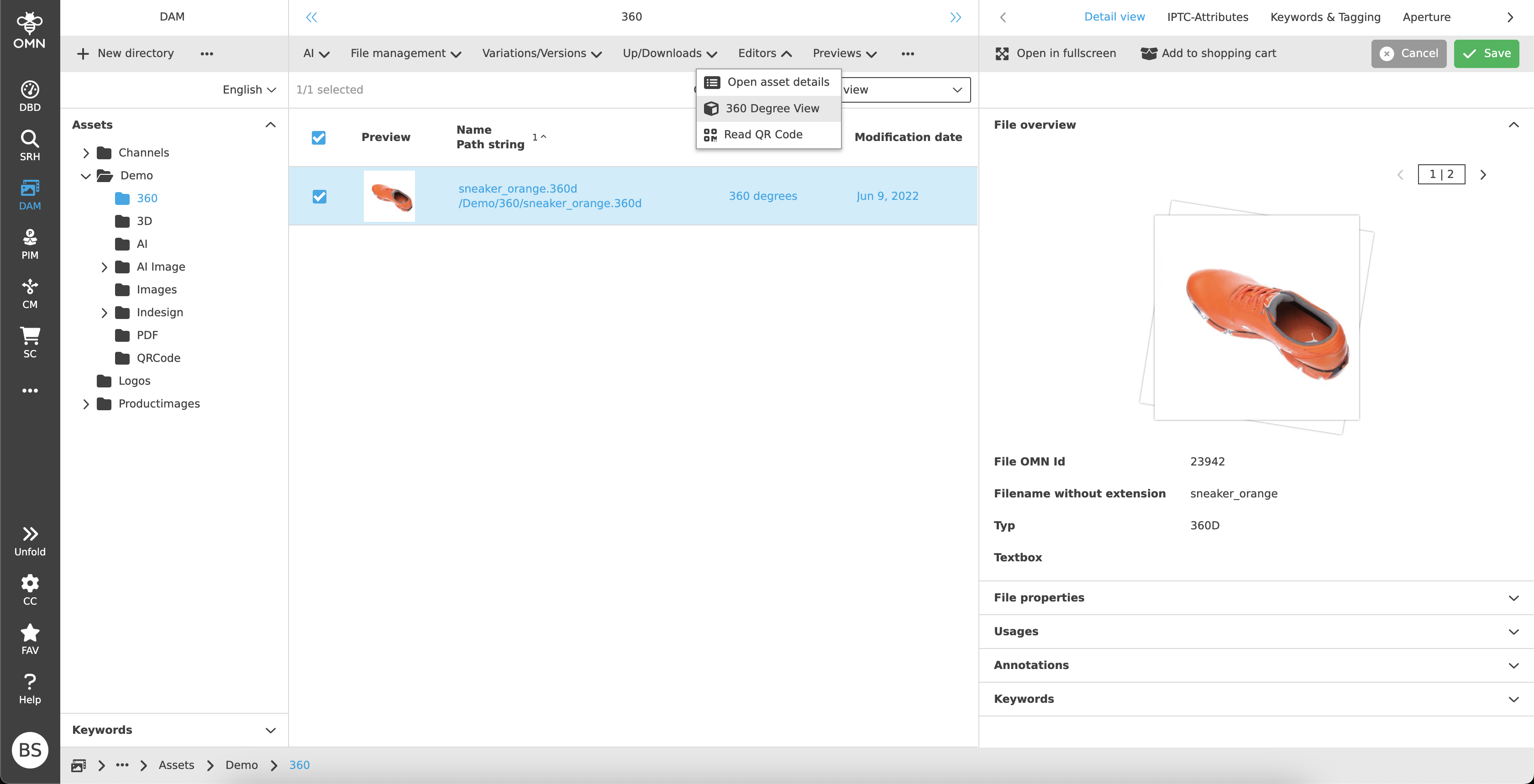Collapse the File overview section
This screenshot has width=1534, height=784.
(x=1514, y=125)
